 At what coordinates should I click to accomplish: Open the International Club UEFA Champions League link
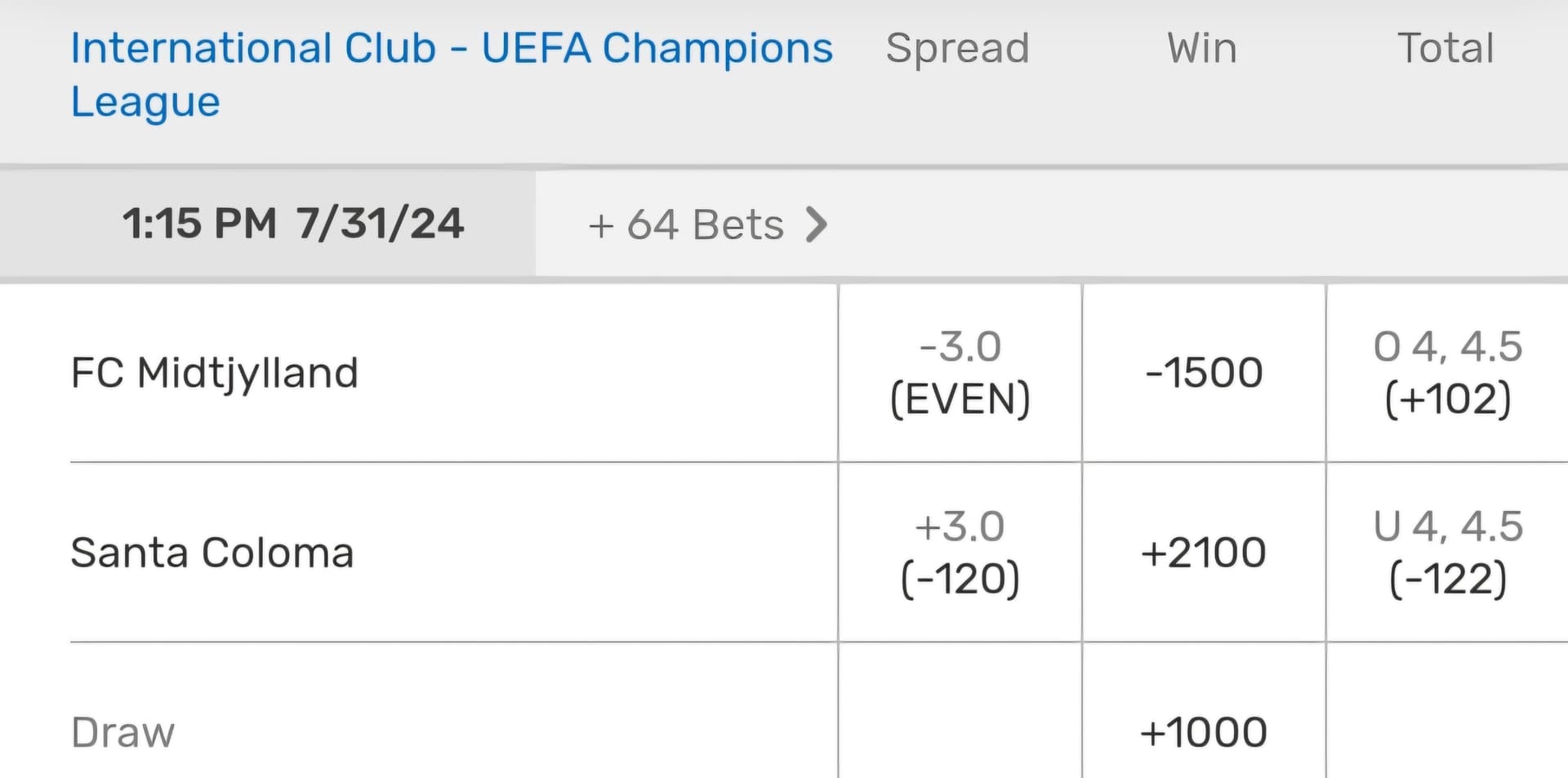451,73
